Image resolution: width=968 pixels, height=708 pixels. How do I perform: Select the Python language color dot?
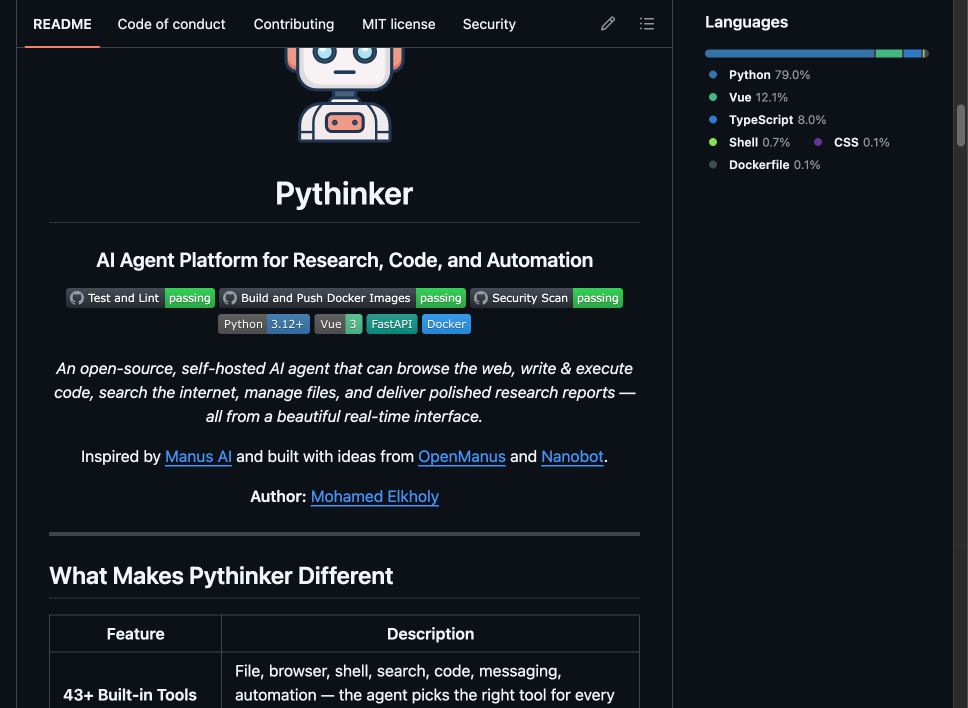(714, 74)
